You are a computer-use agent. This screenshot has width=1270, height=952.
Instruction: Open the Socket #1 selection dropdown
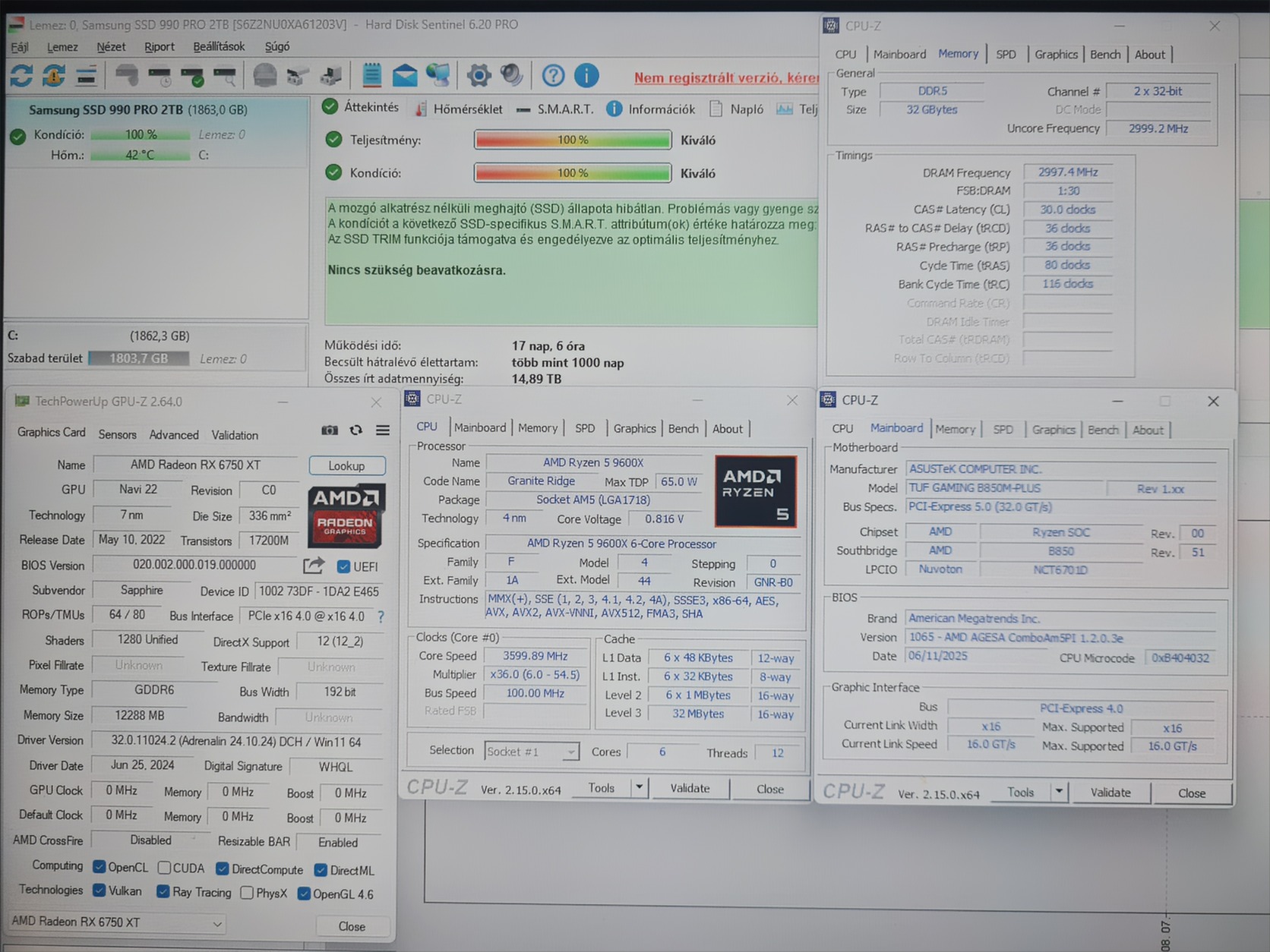532,752
